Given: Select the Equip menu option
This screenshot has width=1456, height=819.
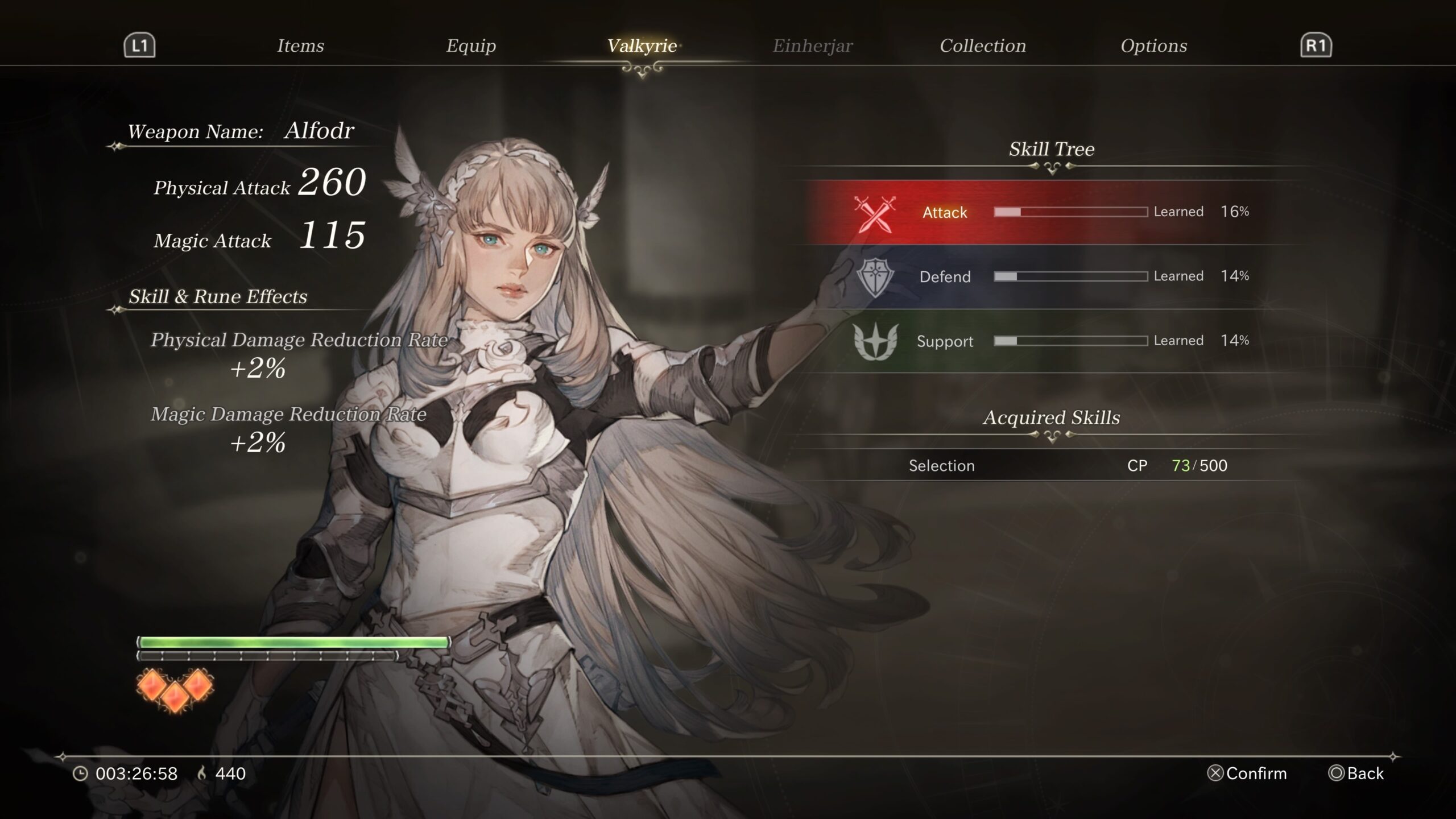Looking at the screenshot, I should 472,43.
